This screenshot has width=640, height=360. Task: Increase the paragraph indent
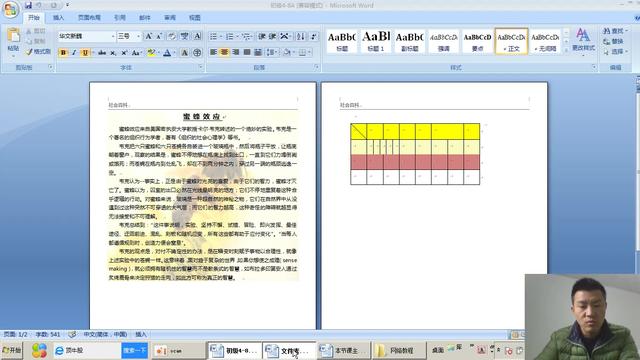[272, 36]
